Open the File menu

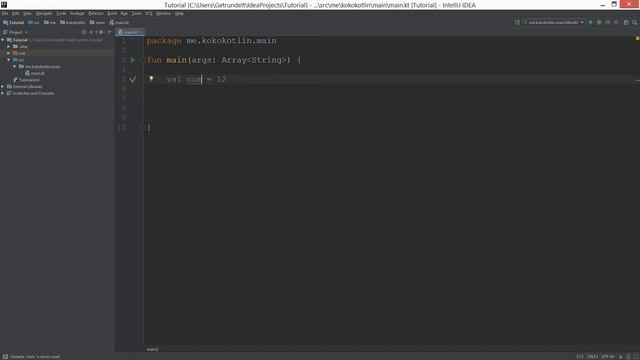(x=5, y=13)
